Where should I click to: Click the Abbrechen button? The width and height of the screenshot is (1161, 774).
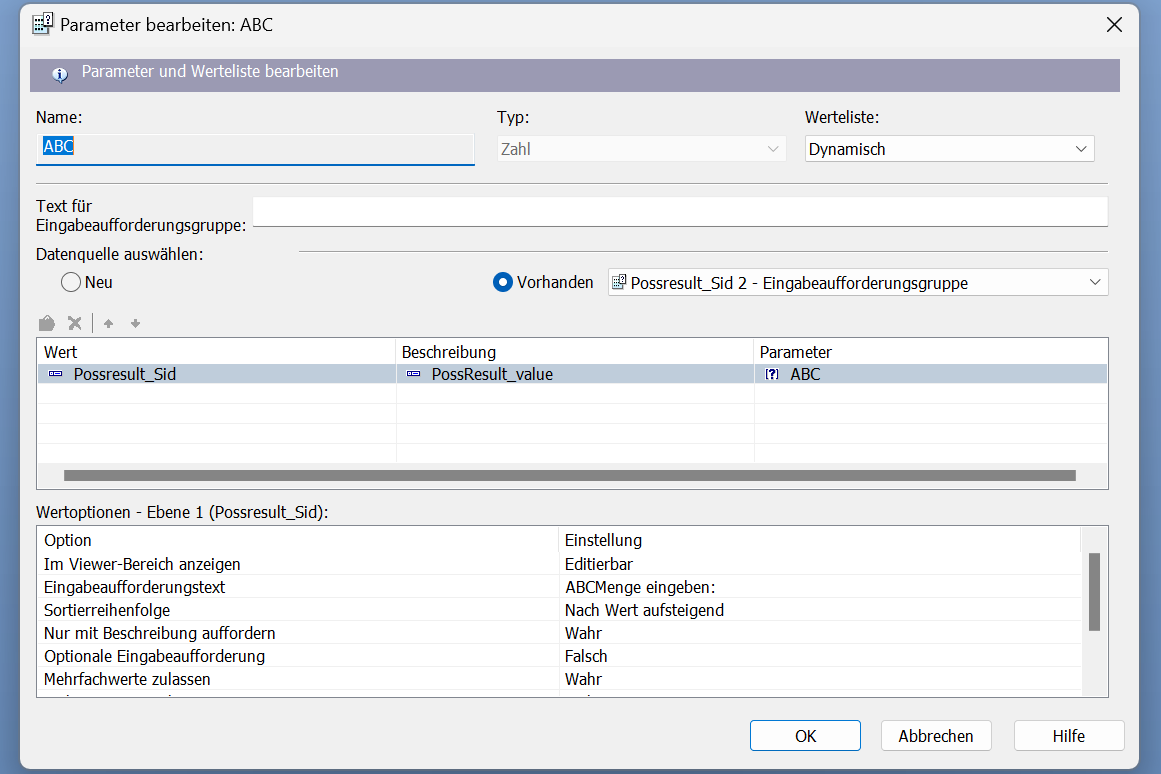coord(935,736)
